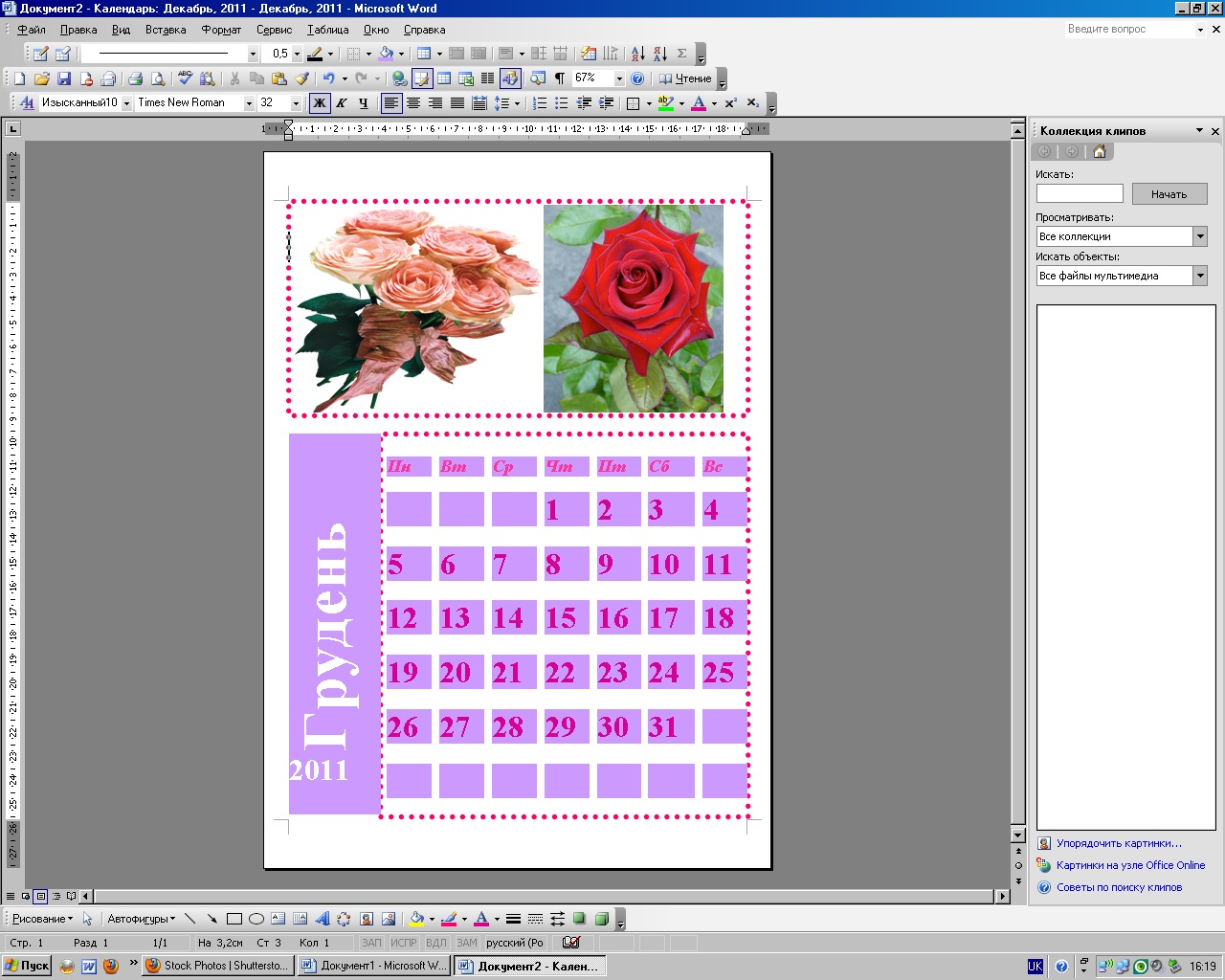Expand the font name dropdown Times New Roman
This screenshot has width=1225, height=980.
point(250,103)
